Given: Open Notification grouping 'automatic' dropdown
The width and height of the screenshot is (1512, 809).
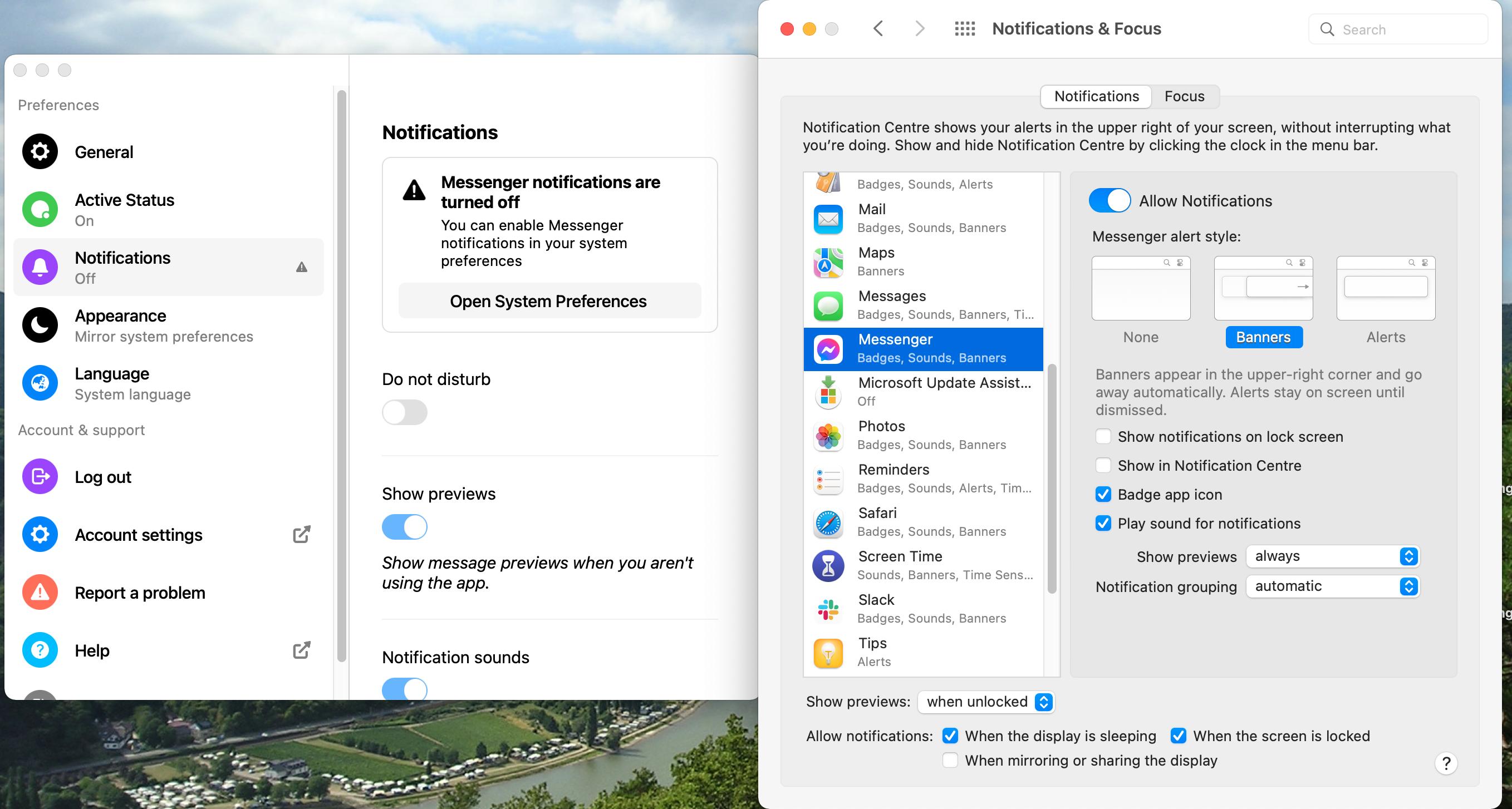Looking at the screenshot, I should pyautogui.click(x=1332, y=586).
